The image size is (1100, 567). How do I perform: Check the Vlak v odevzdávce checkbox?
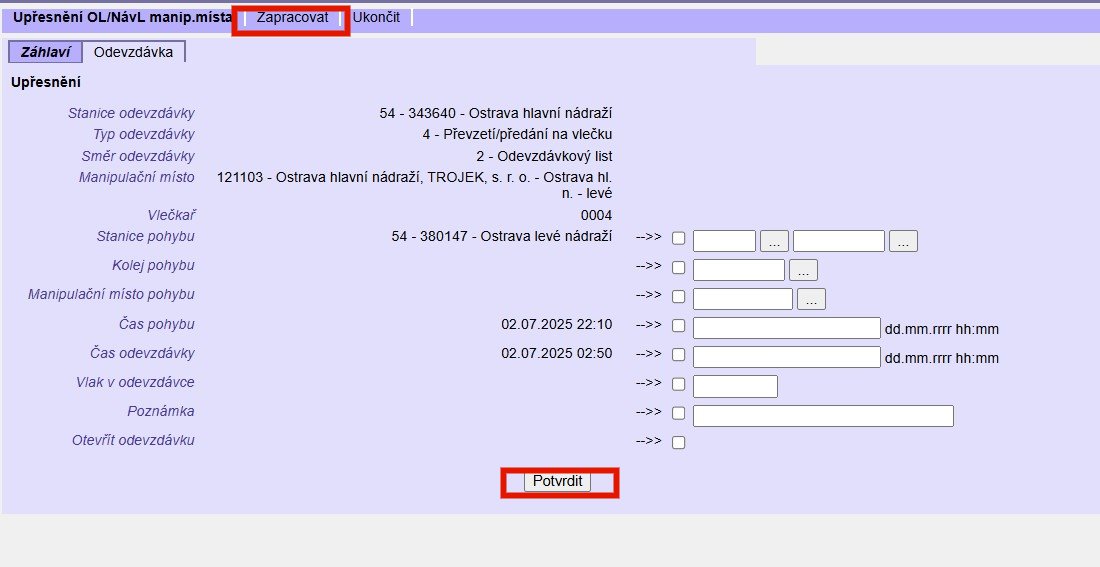point(679,385)
